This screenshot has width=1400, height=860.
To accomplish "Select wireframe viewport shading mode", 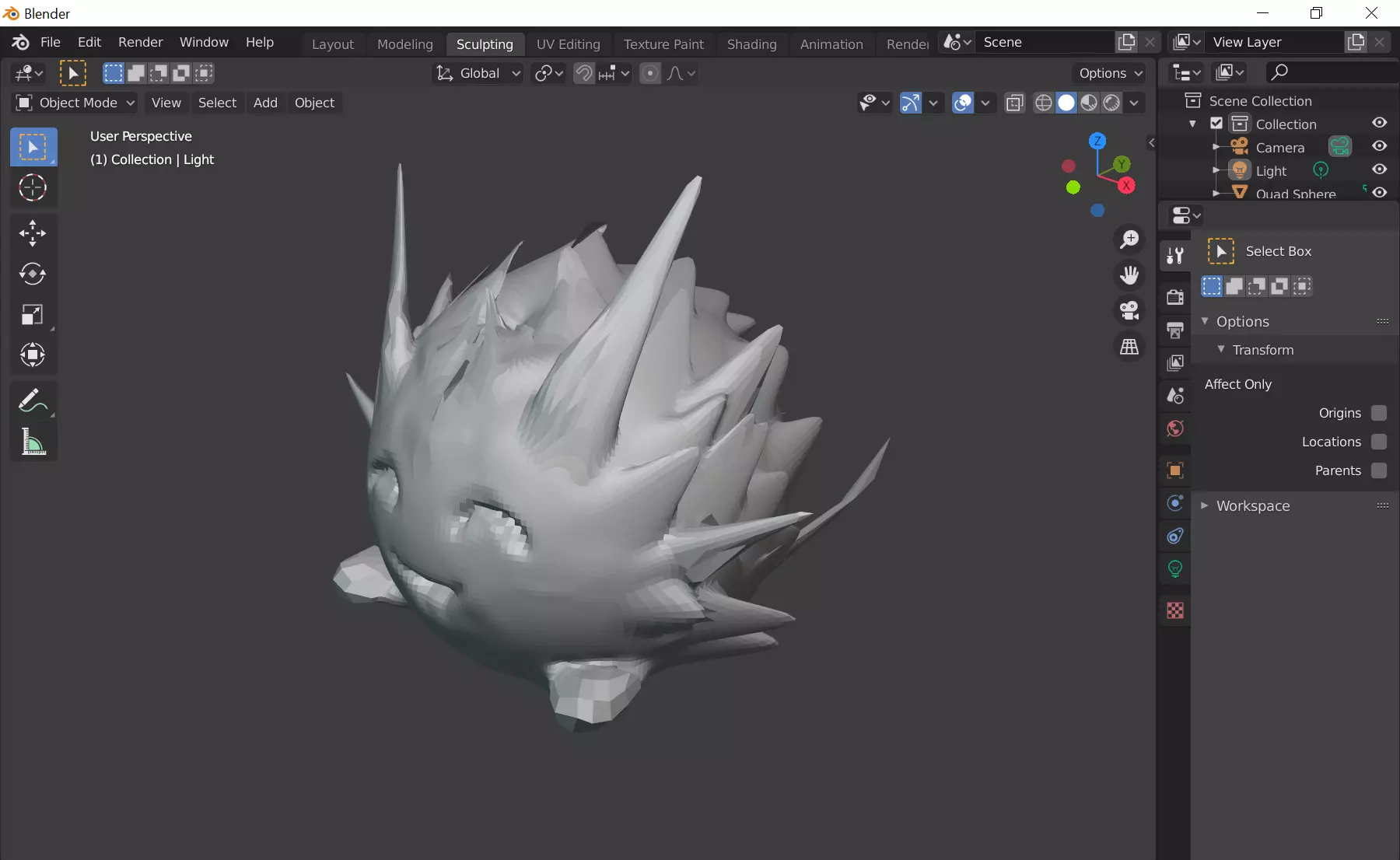I will [x=1044, y=103].
